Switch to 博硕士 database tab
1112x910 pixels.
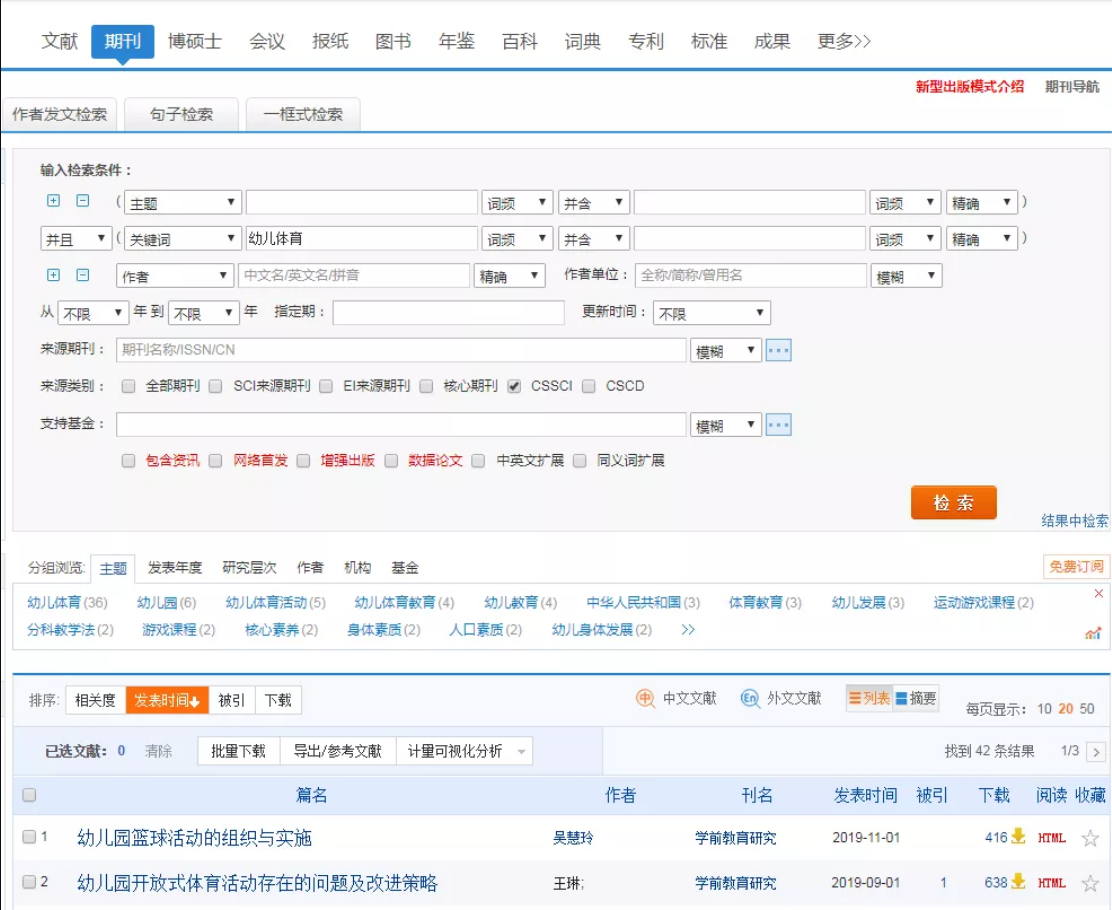[x=194, y=41]
